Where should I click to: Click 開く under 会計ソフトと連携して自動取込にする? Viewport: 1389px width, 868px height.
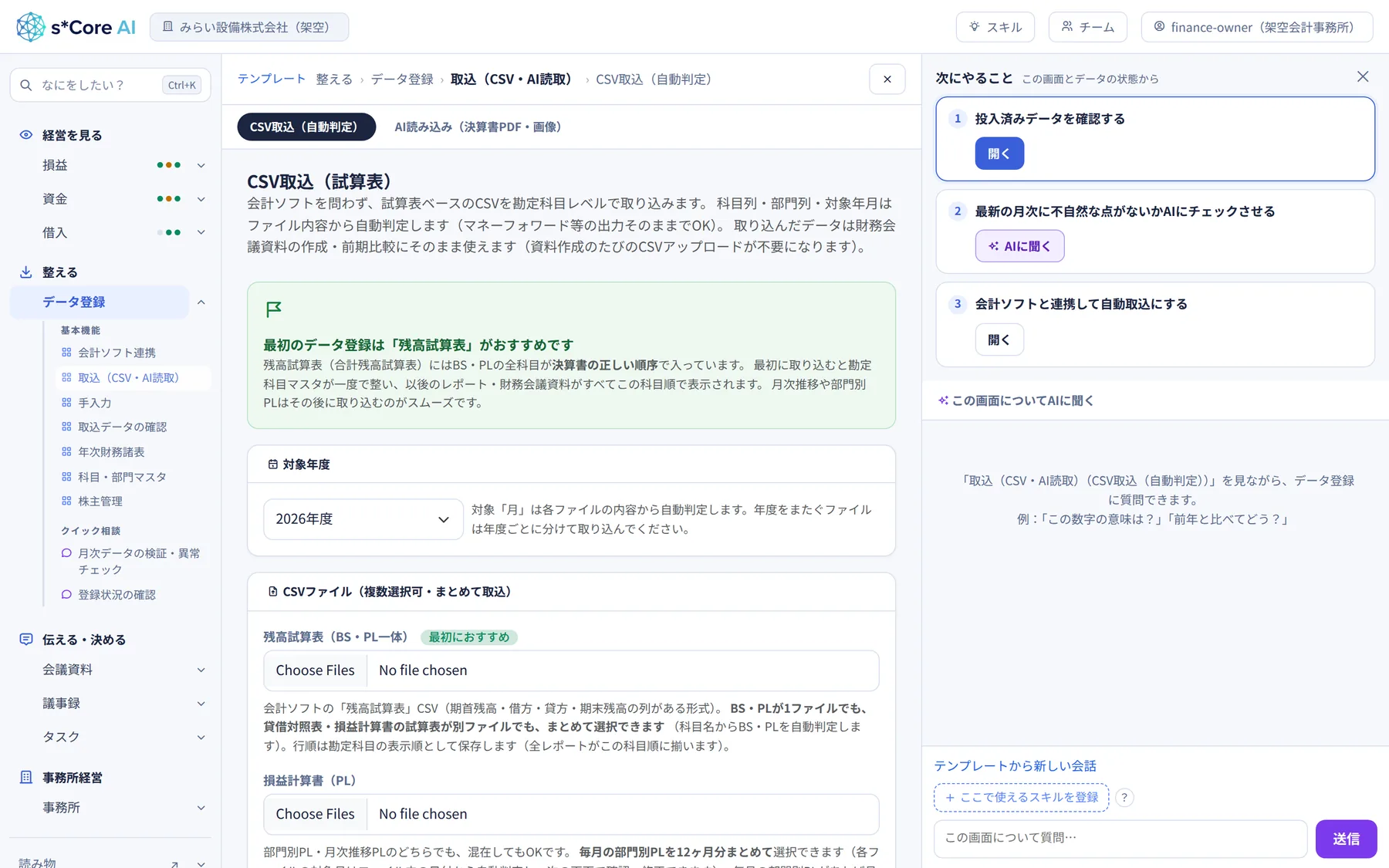pyautogui.click(x=999, y=339)
